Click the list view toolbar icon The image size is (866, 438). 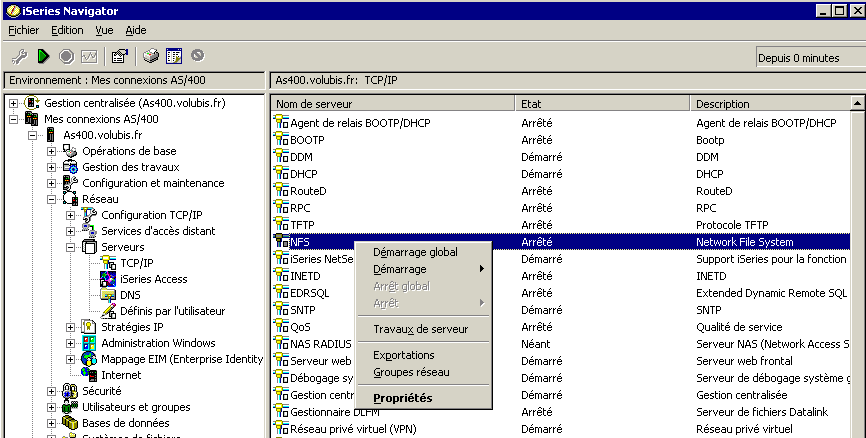click(174, 56)
